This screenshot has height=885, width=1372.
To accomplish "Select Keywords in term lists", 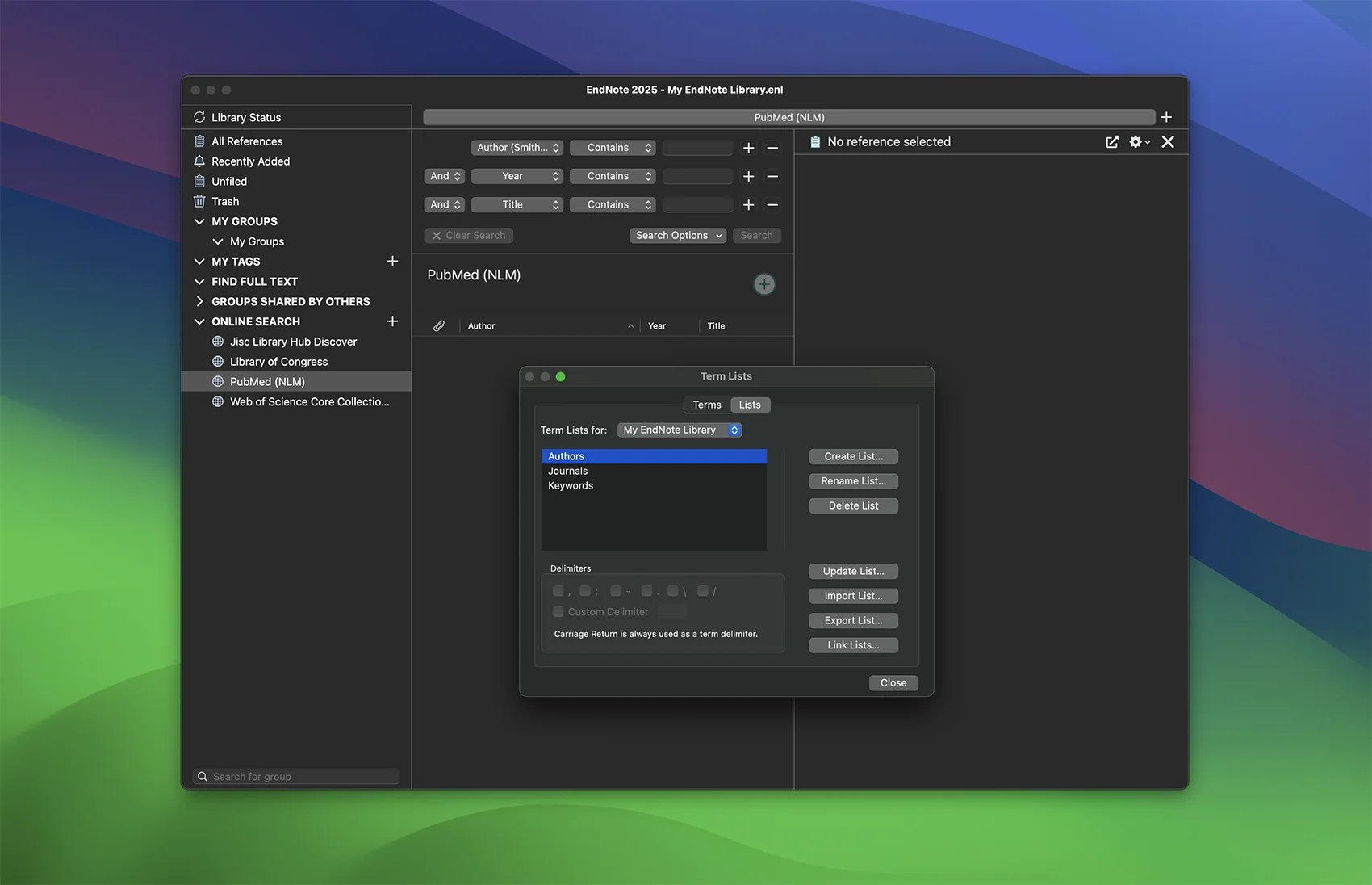I will click(655, 486).
